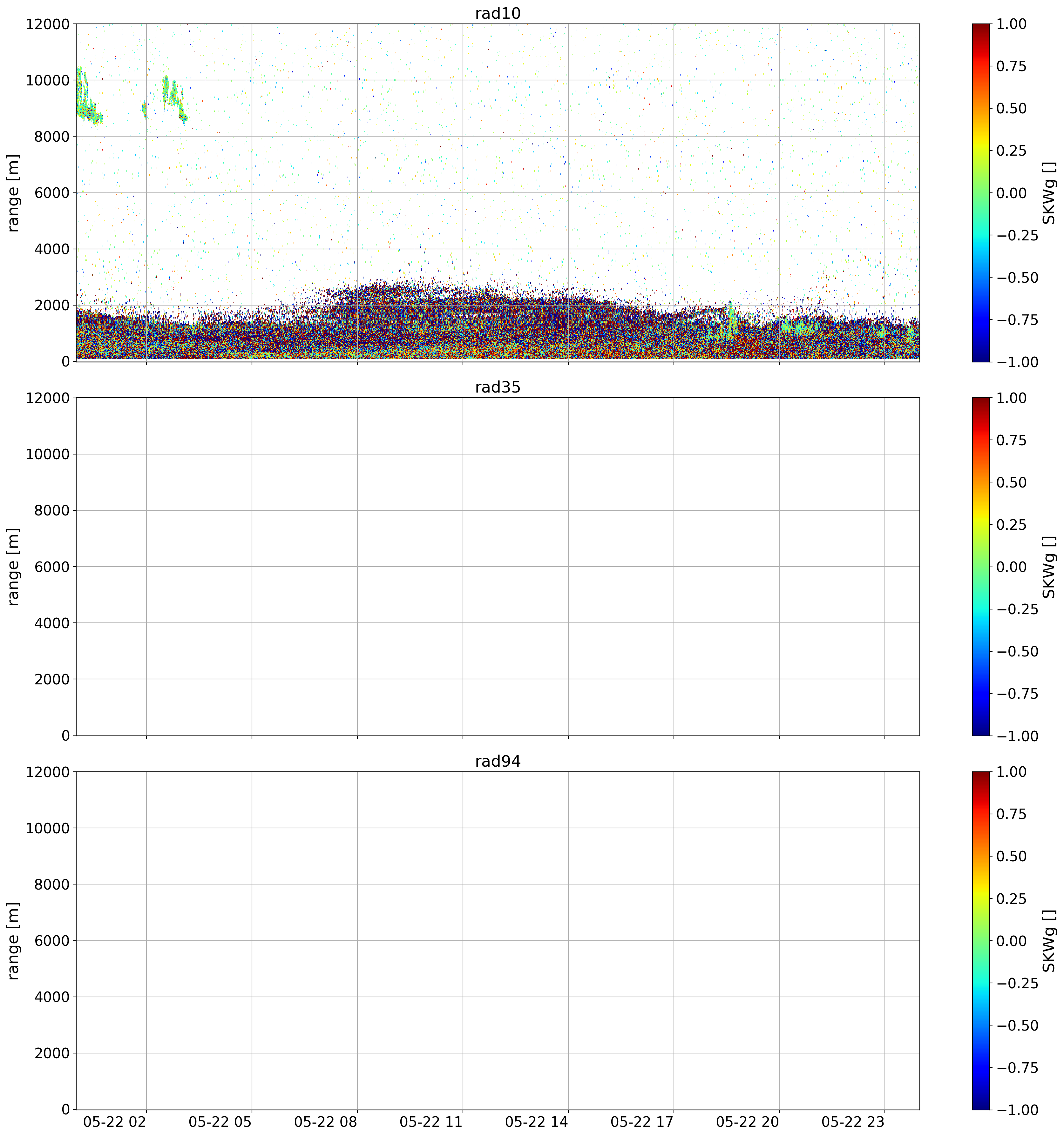
Task: Click the 2000 y-tick label of rad94
Action: click(x=52, y=1053)
